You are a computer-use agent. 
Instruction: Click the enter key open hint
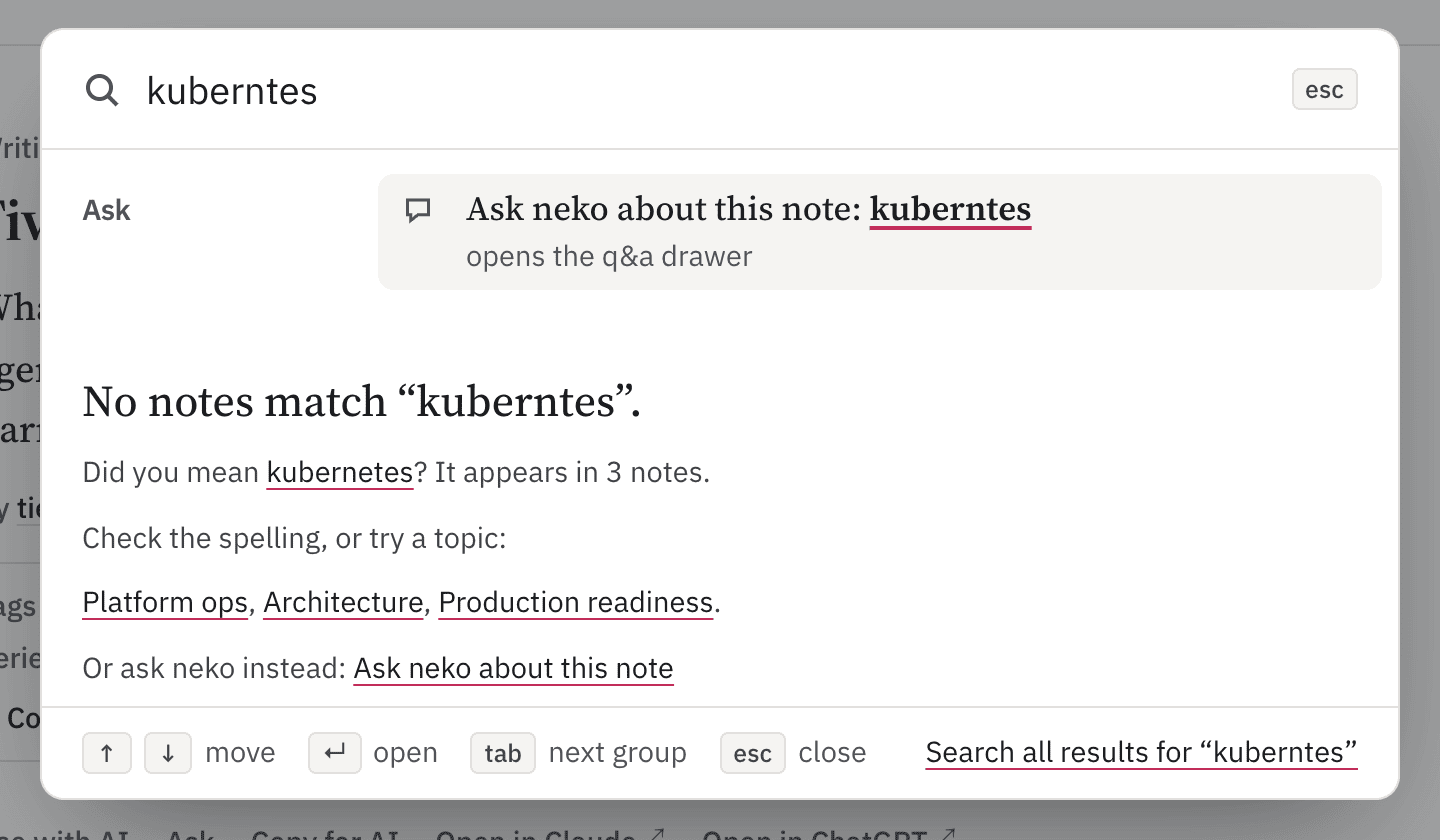[334, 753]
